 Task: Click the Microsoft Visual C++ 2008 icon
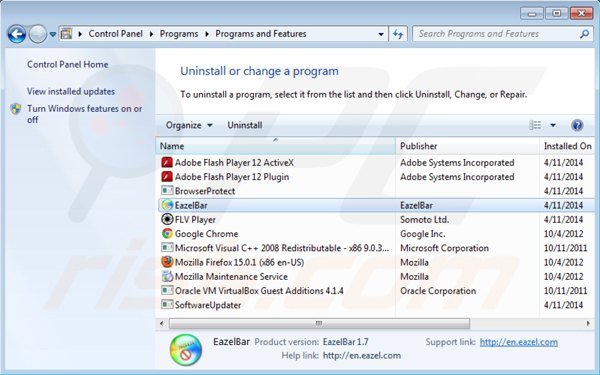(x=167, y=248)
